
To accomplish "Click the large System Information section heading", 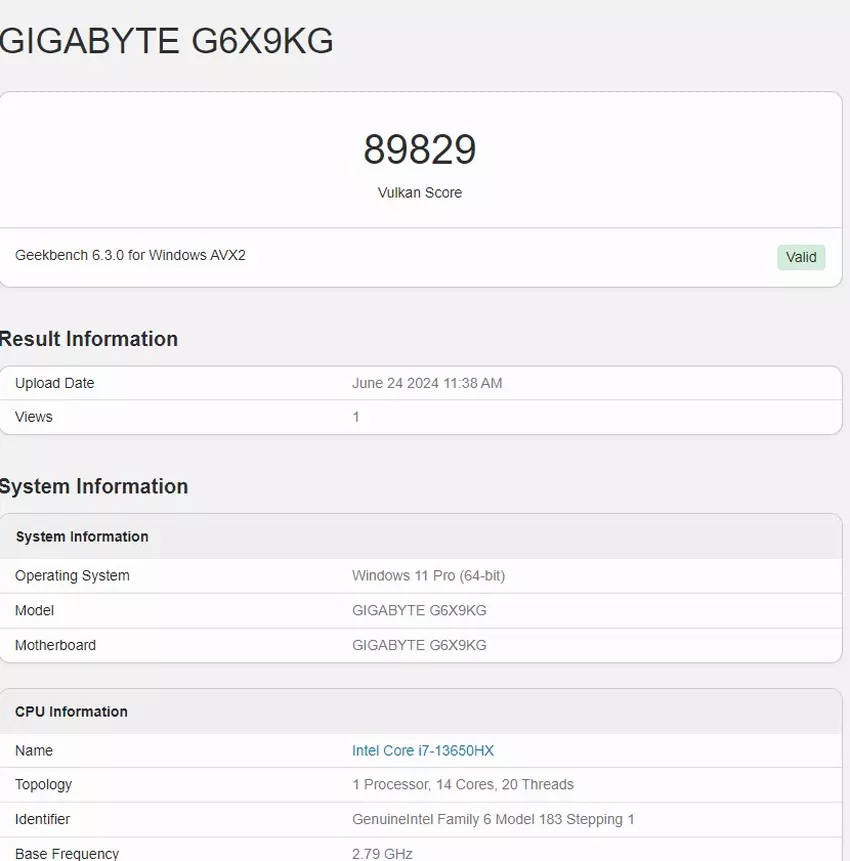I will pyautogui.click(x=94, y=487).
